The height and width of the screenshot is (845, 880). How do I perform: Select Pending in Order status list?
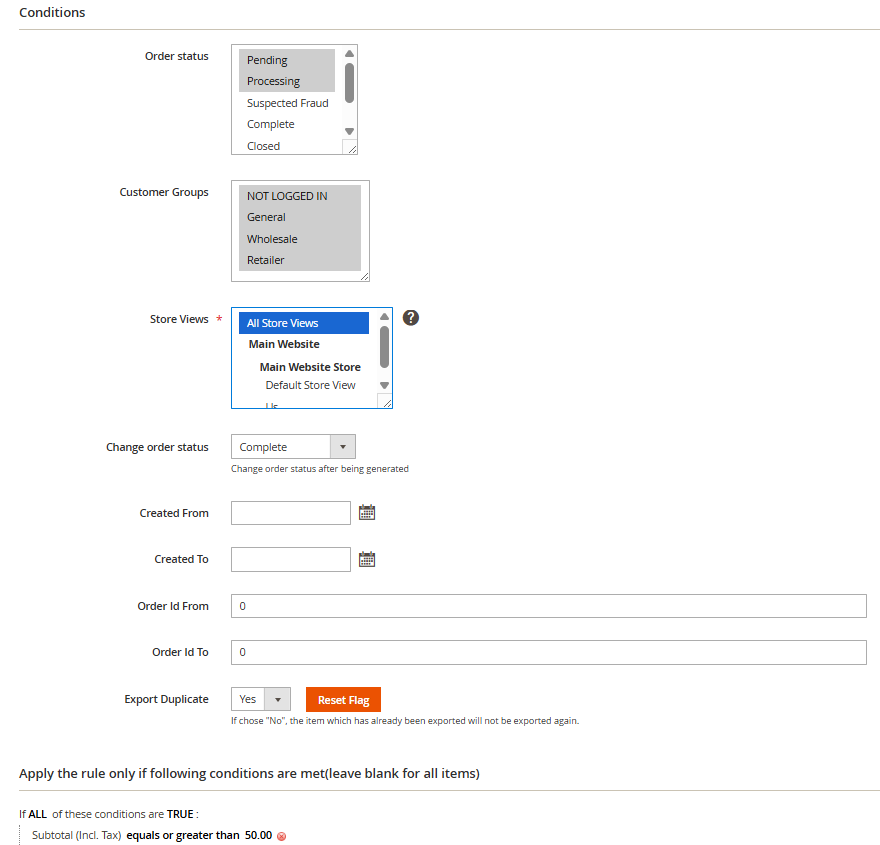pyautogui.click(x=267, y=60)
